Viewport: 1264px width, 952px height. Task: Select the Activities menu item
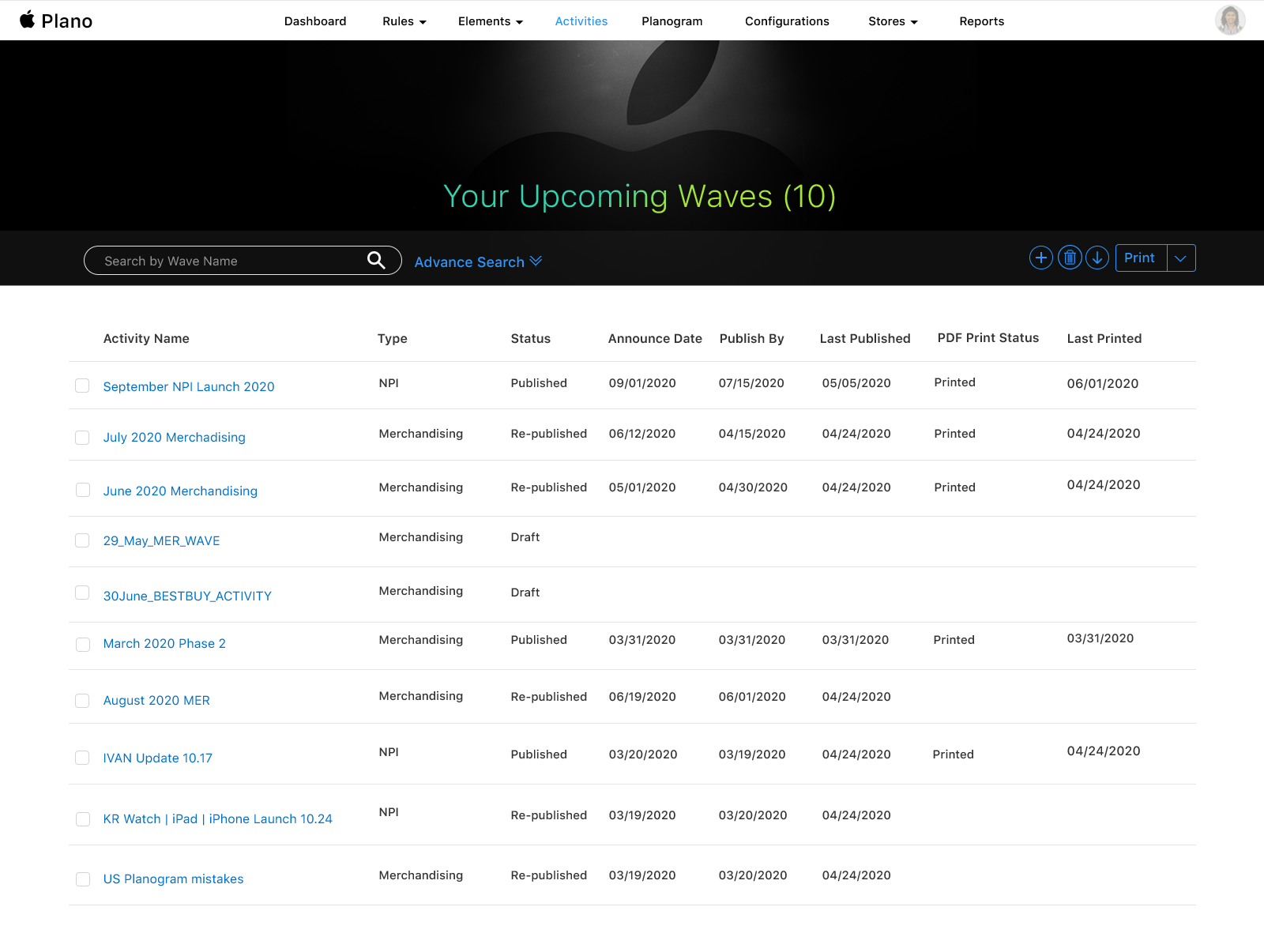pyautogui.click(x=581, y=21)
